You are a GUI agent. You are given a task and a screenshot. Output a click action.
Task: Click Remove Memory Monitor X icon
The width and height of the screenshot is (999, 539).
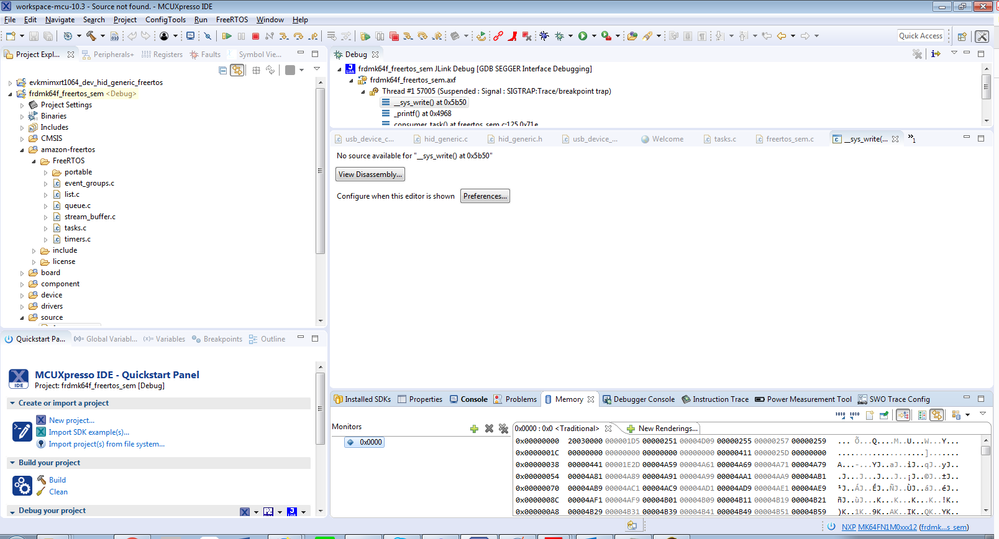[489, 428]
